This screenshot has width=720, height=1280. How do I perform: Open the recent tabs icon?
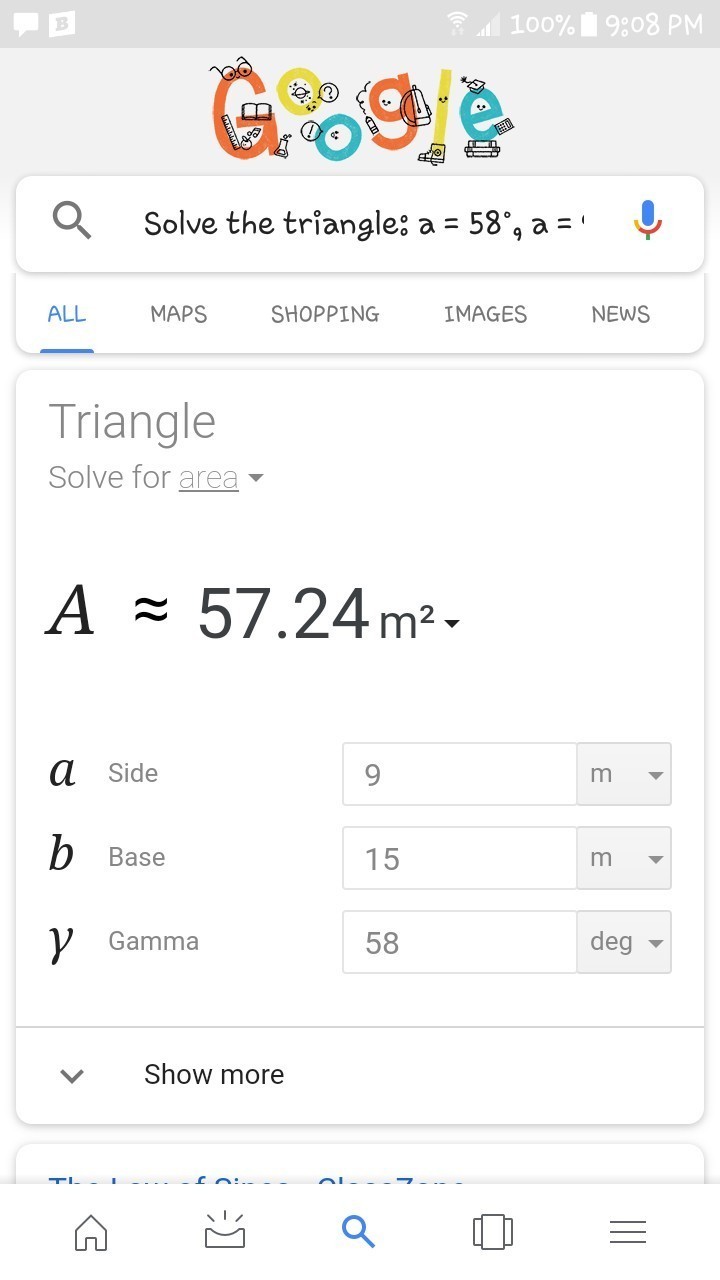(492, 1232)
